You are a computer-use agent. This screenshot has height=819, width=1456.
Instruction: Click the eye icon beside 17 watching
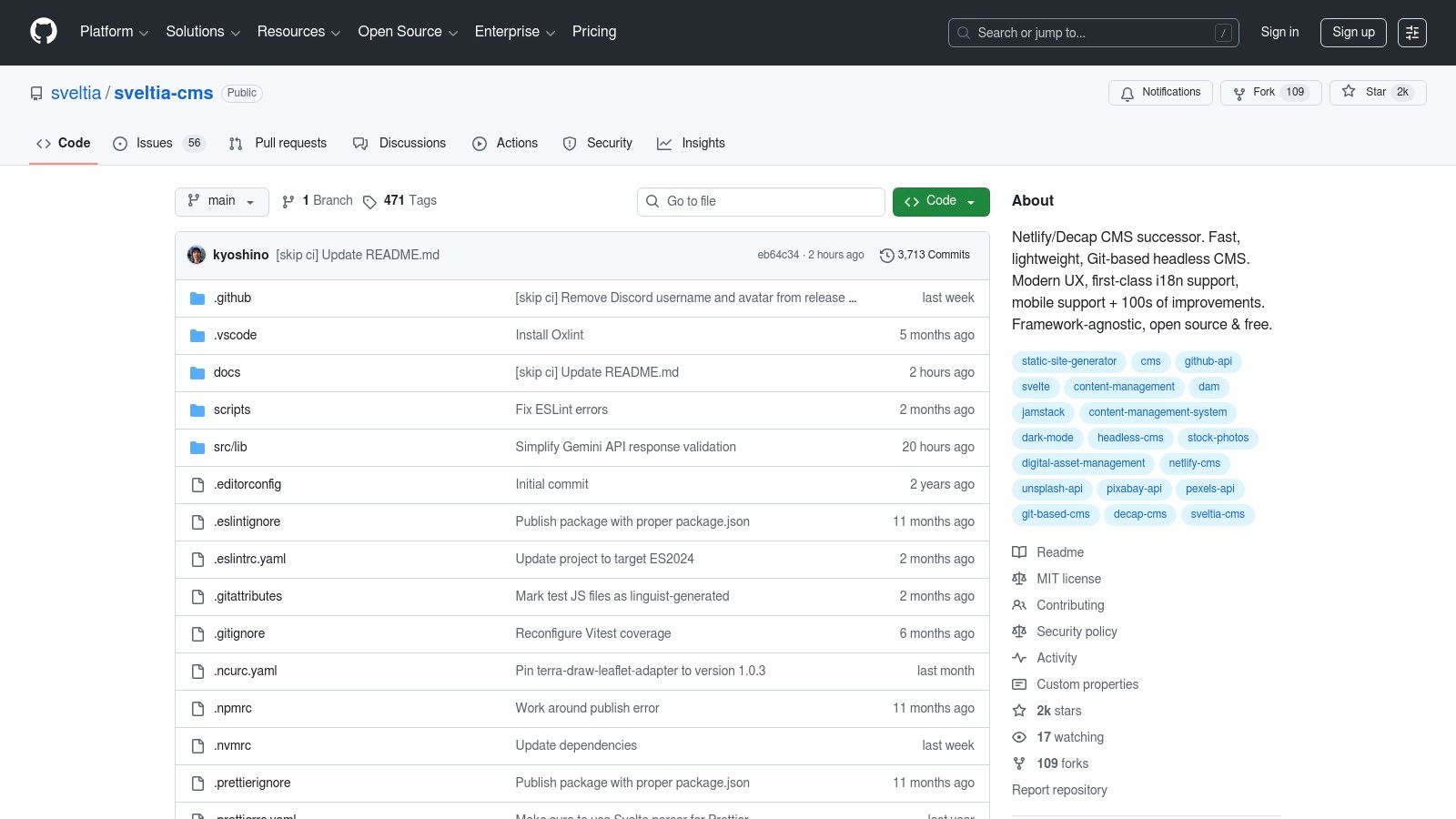[x=1020, y=737]
